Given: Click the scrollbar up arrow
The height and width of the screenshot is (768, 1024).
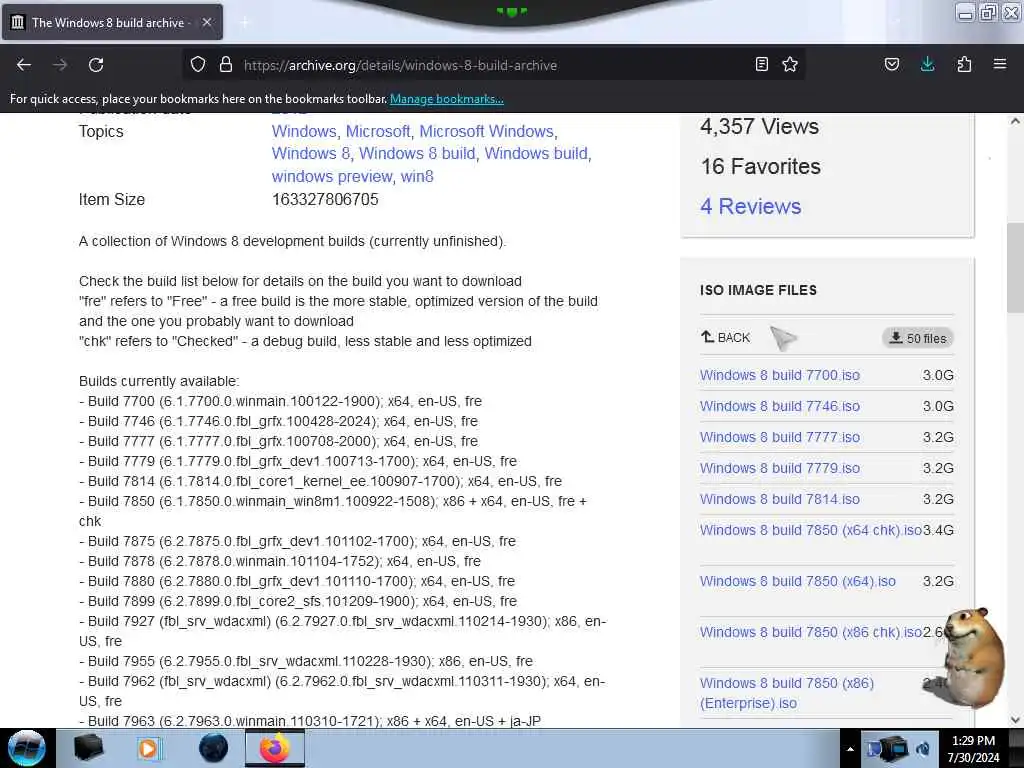Looking at the screenshot, I should tap(1015, 121).
